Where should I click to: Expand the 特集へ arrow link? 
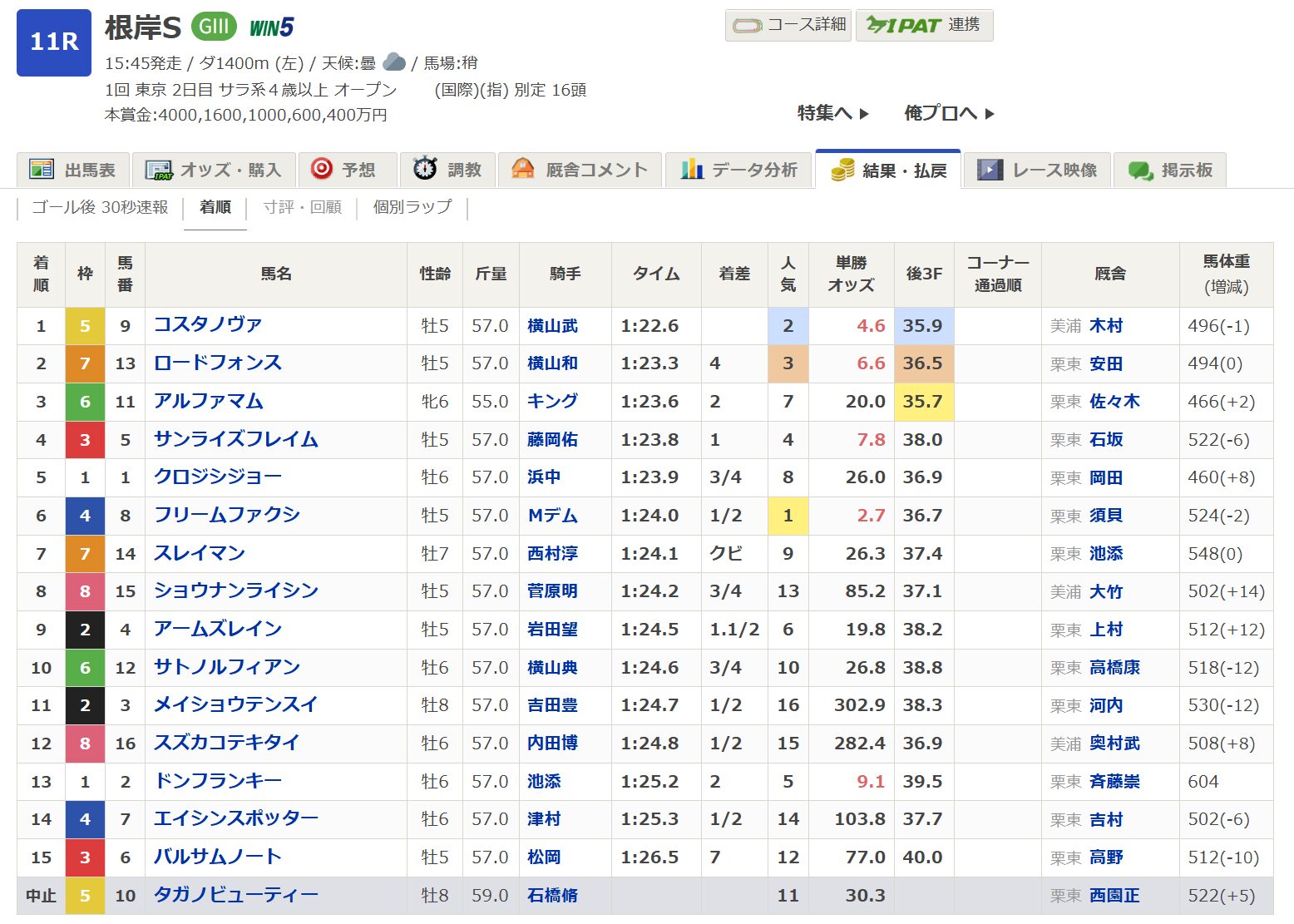point(832,113)
